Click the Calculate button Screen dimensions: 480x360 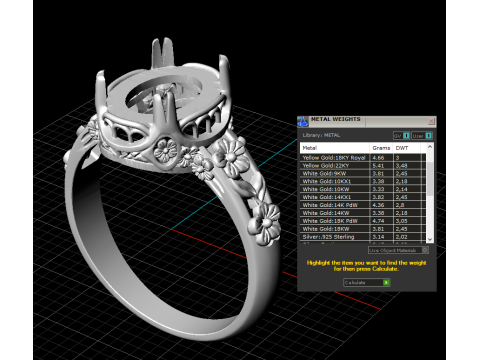point(367,283)
